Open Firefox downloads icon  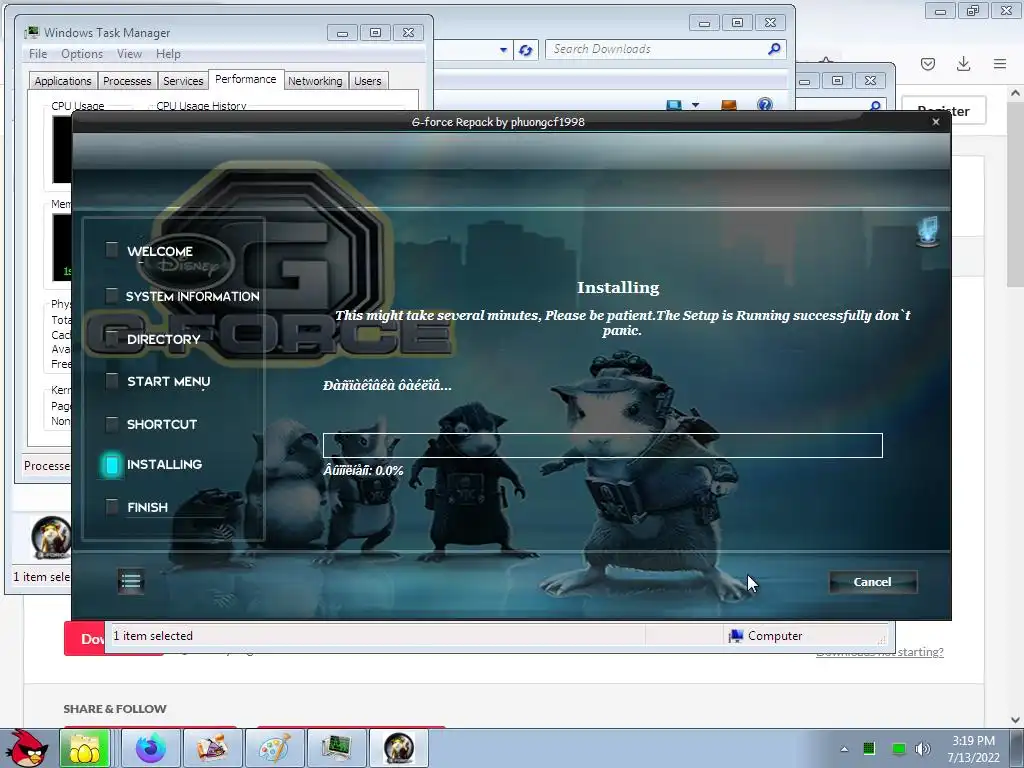click(963, 63)
